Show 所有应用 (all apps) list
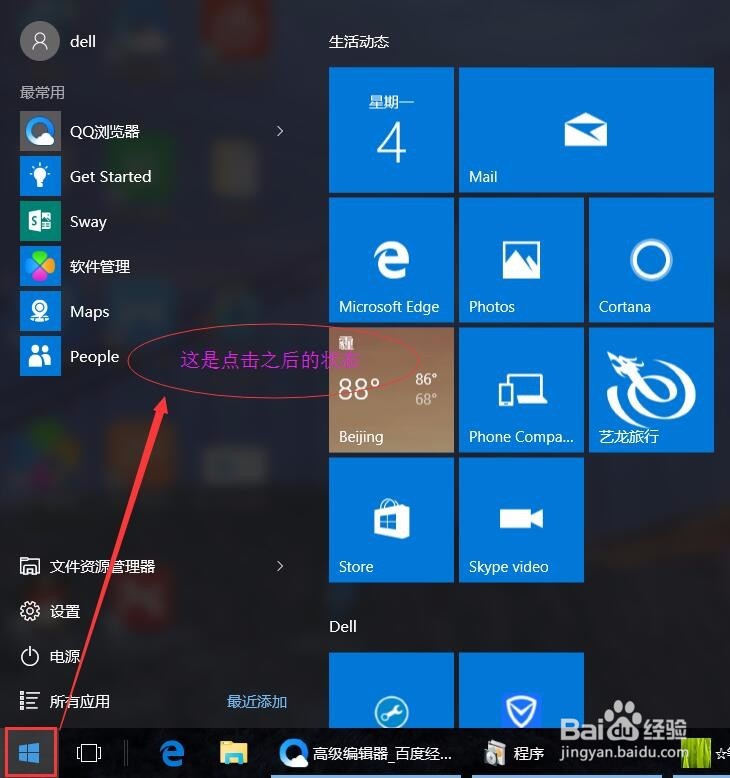 point(65,701)
